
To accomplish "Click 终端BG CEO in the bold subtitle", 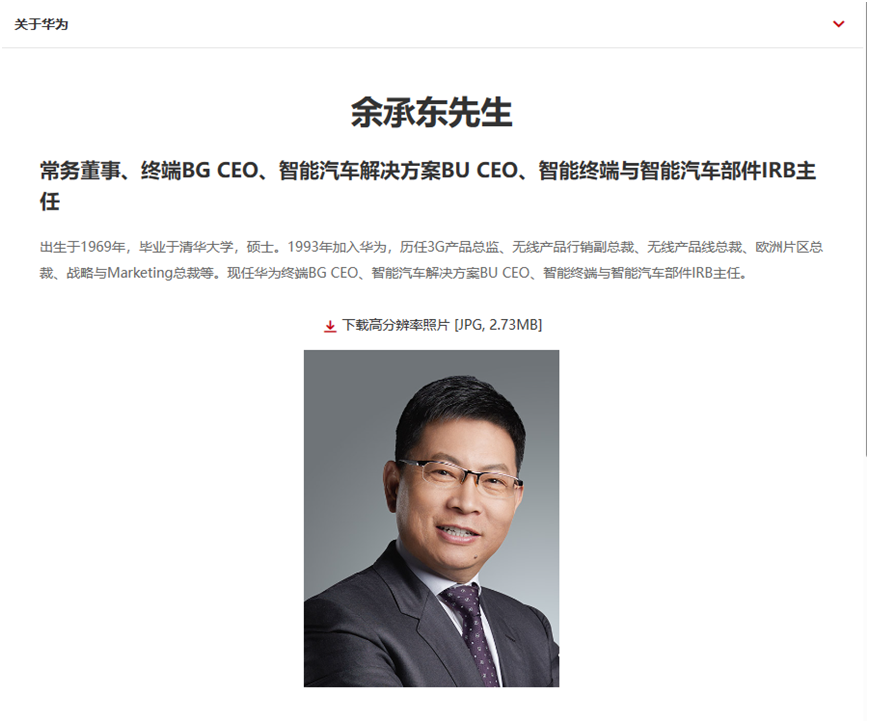I will 200,170.
